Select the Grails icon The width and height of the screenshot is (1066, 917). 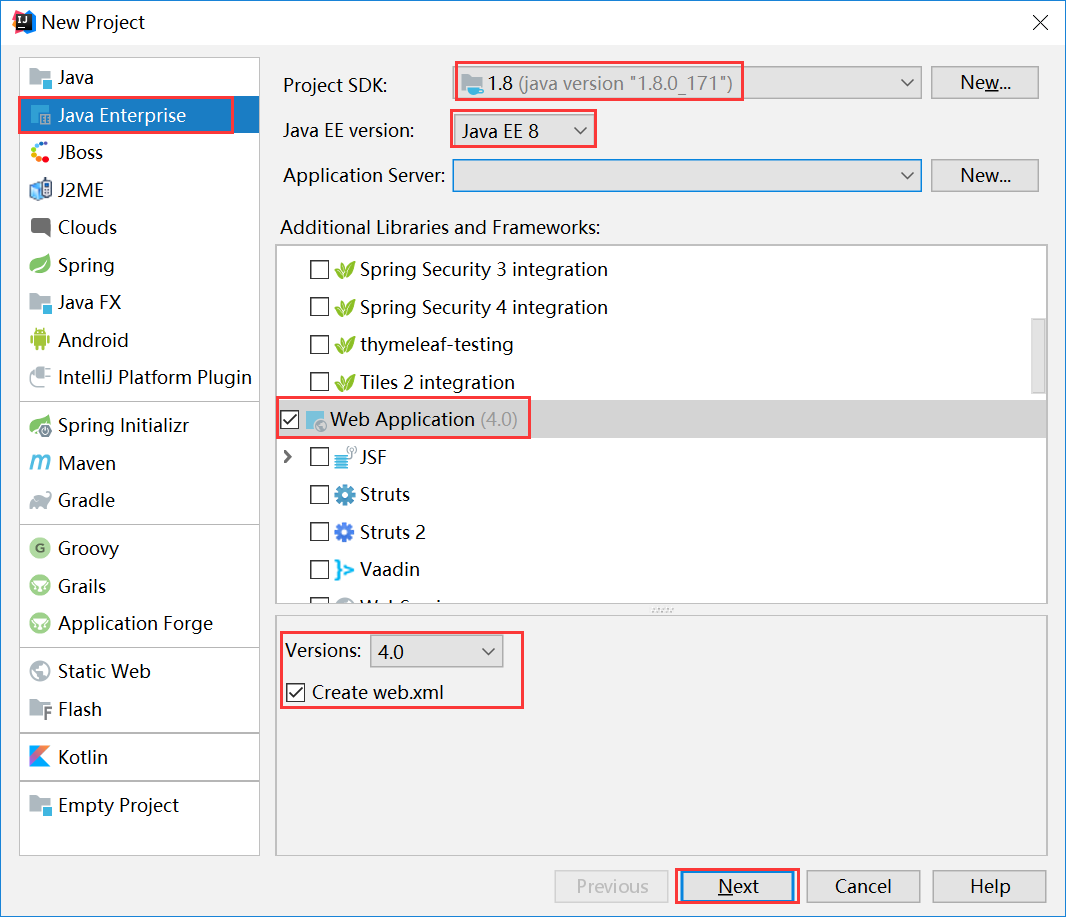[x=41, y=585]
